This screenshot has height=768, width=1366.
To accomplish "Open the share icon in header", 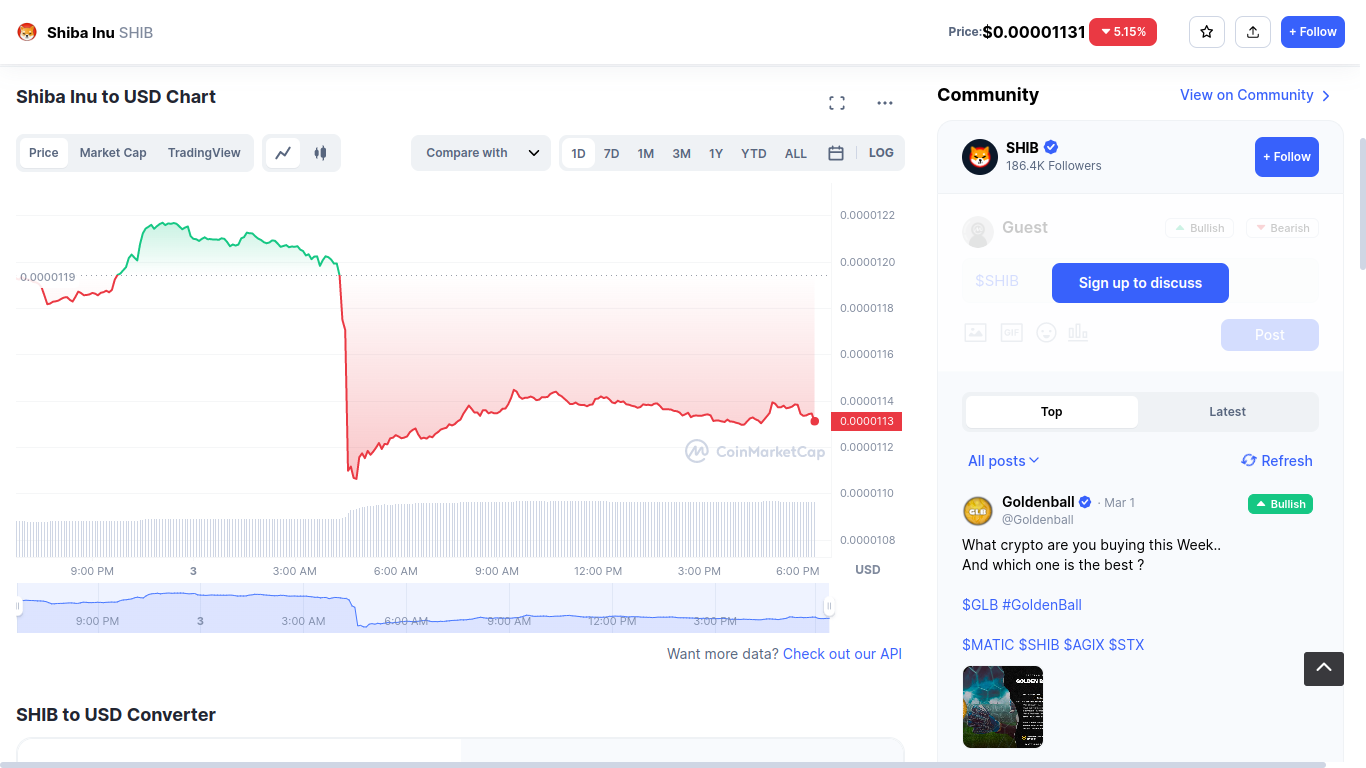I will click(x=1252, y=32).
